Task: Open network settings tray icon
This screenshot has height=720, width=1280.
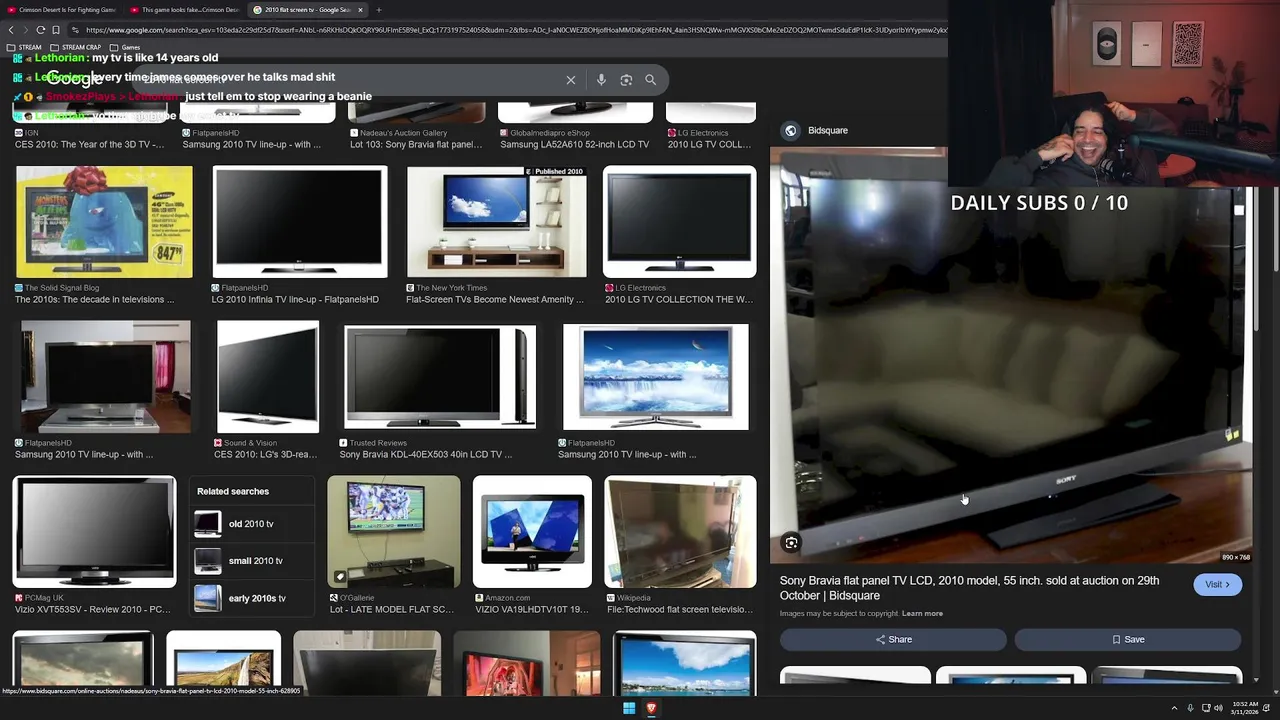Action: pyautogui.click(x=1205, y=708)
